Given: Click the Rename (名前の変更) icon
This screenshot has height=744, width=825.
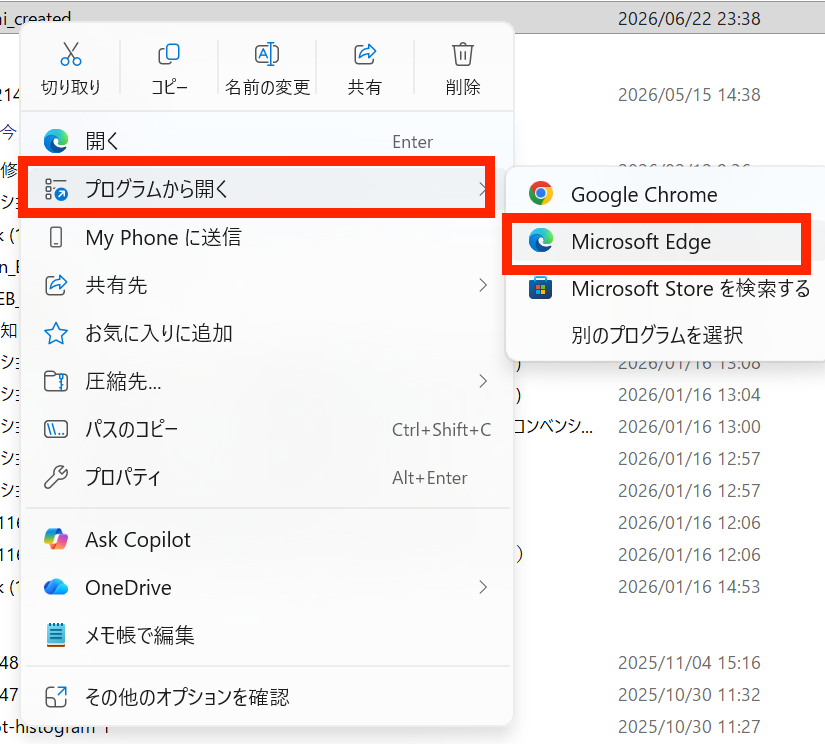Looking at the screenshot, I should (267, 54).
